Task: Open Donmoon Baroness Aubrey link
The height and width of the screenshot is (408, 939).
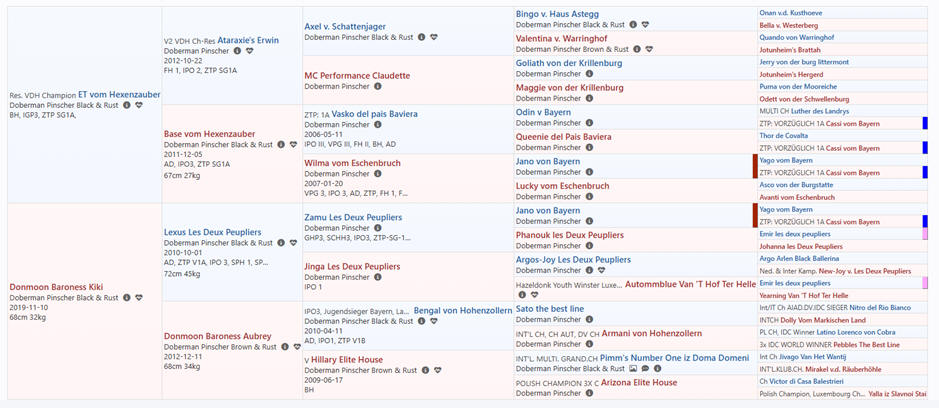Action: [217, 336]
